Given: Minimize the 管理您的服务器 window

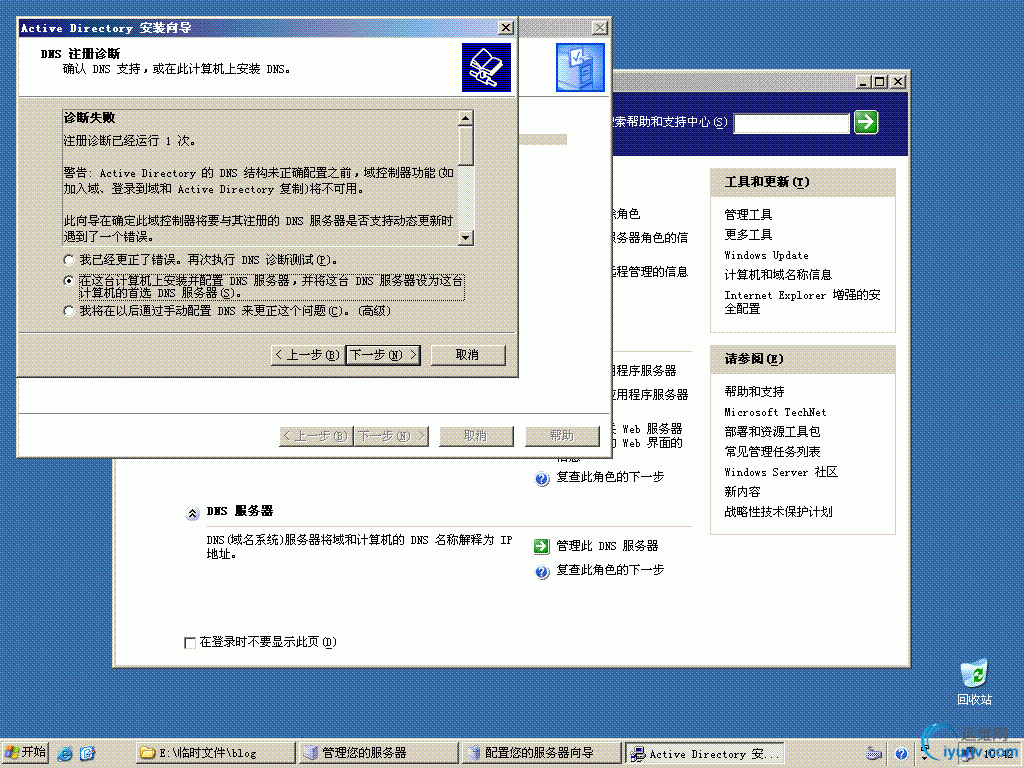Looking at the screenshot, I should tap(863, 82).
